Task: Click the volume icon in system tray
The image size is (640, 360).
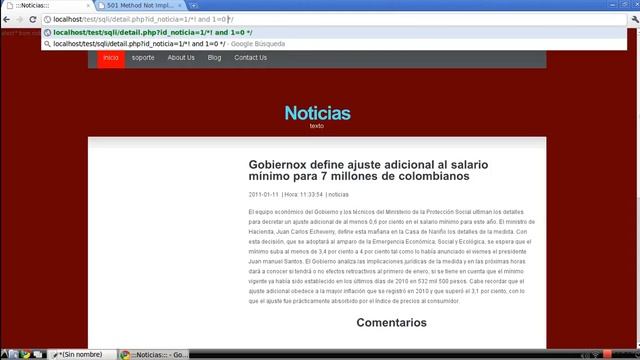Action: point(584,355)
